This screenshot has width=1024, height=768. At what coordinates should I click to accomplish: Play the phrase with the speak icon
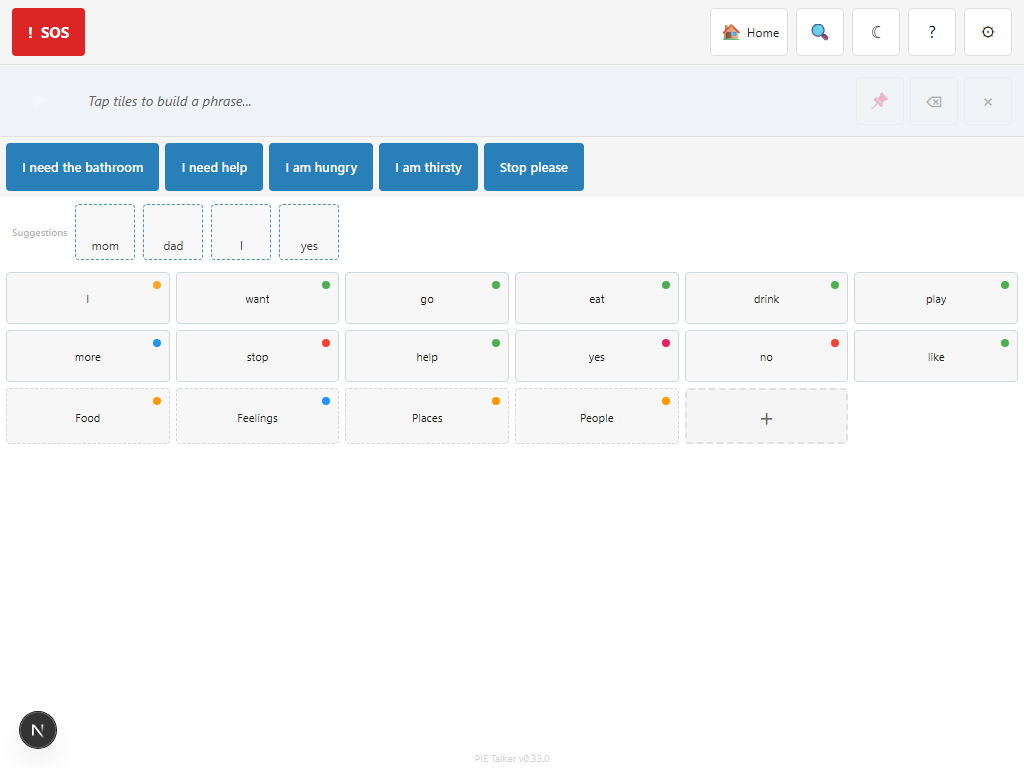coord(40,101)
